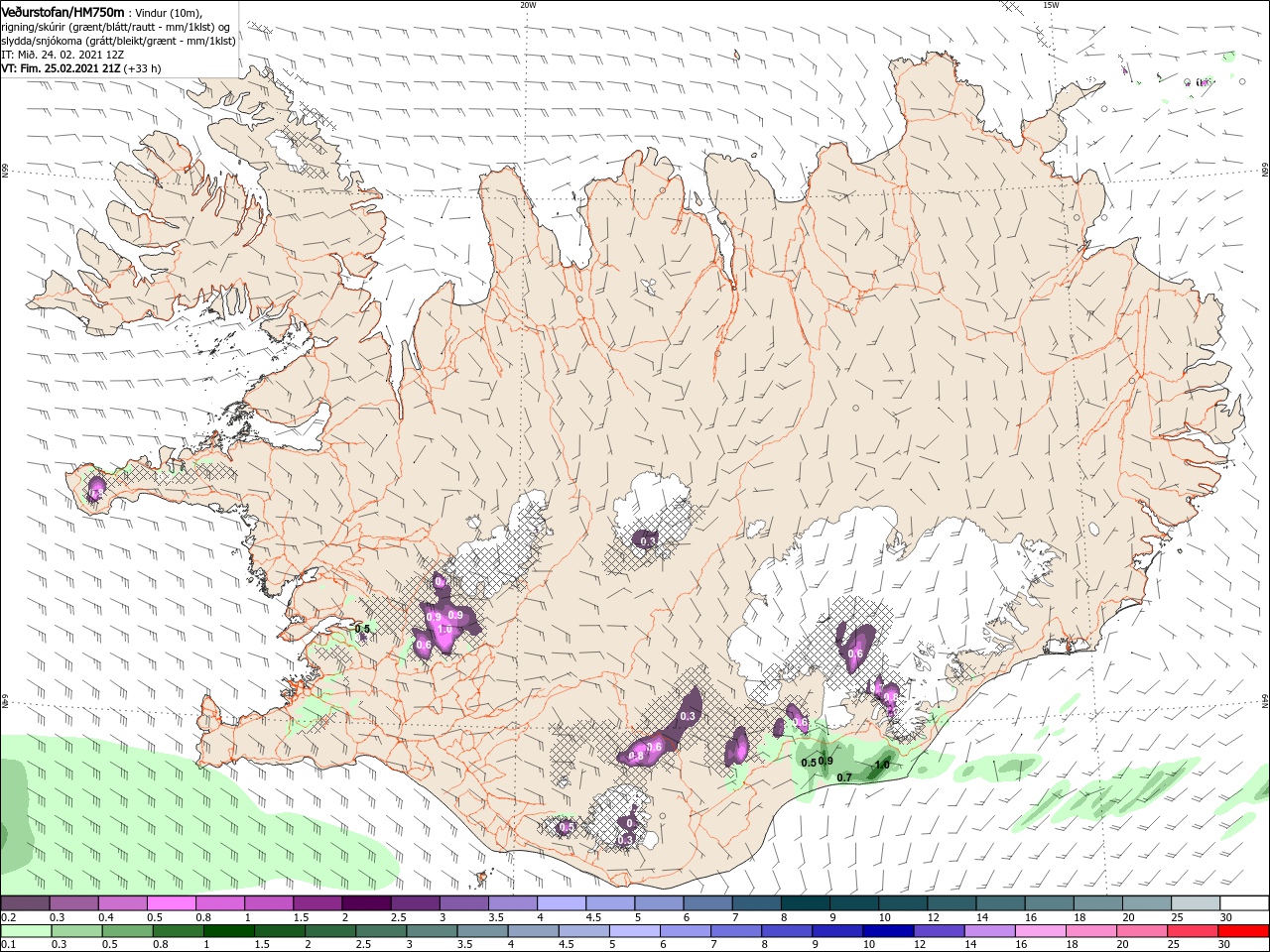Click the Veðurstofan/HM750m title text
The image size is (1270, 952).
click(x=63, y=11)
